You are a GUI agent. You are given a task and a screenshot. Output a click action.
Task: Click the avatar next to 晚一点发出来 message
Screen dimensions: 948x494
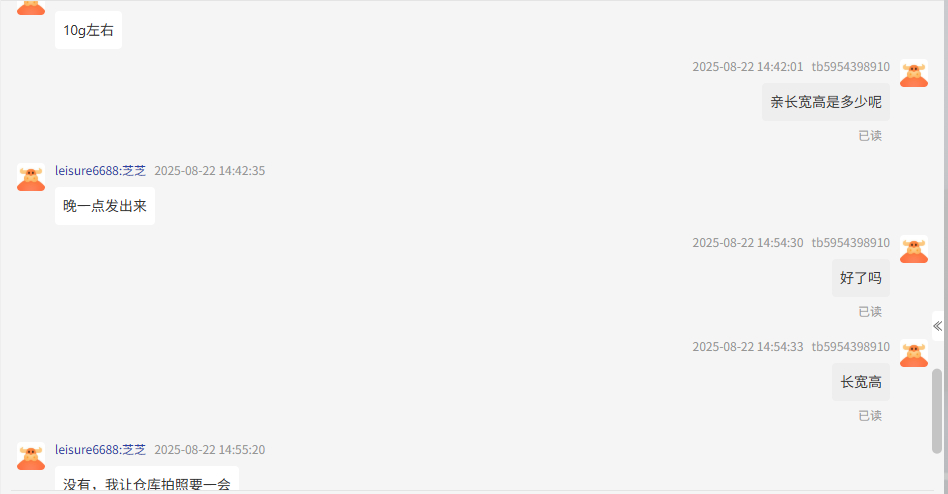point(31,177)
